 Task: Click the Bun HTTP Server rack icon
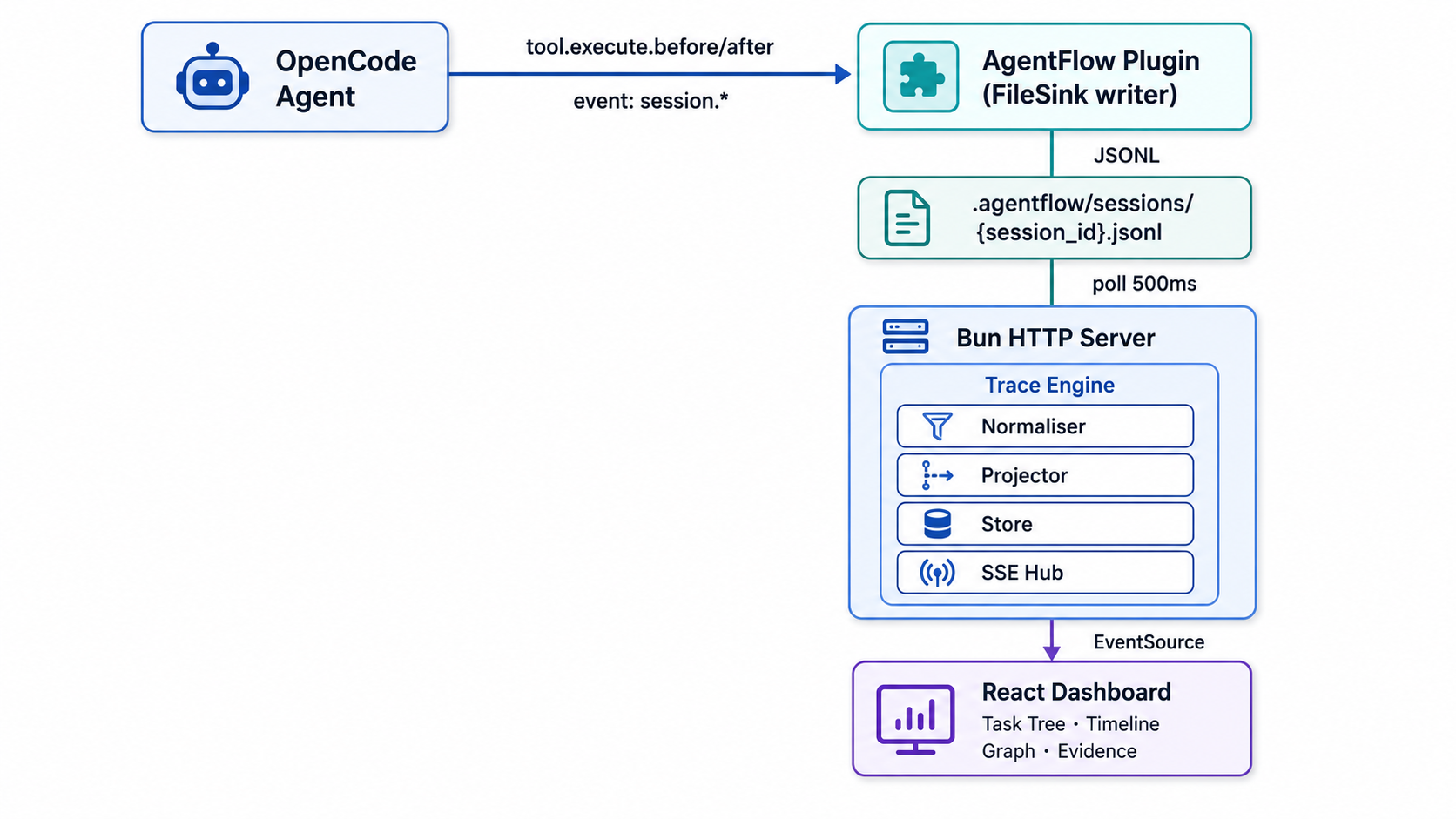[906, 337]
